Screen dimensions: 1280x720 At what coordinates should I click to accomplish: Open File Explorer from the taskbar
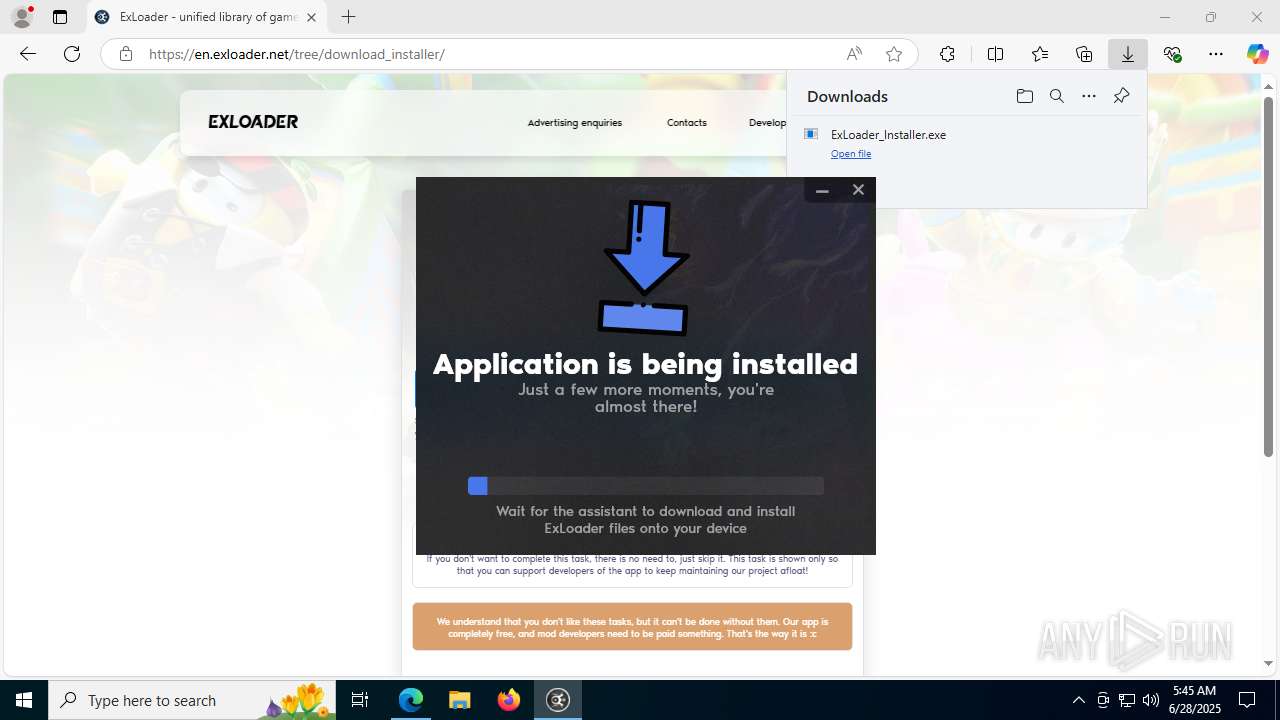(460, 700)
